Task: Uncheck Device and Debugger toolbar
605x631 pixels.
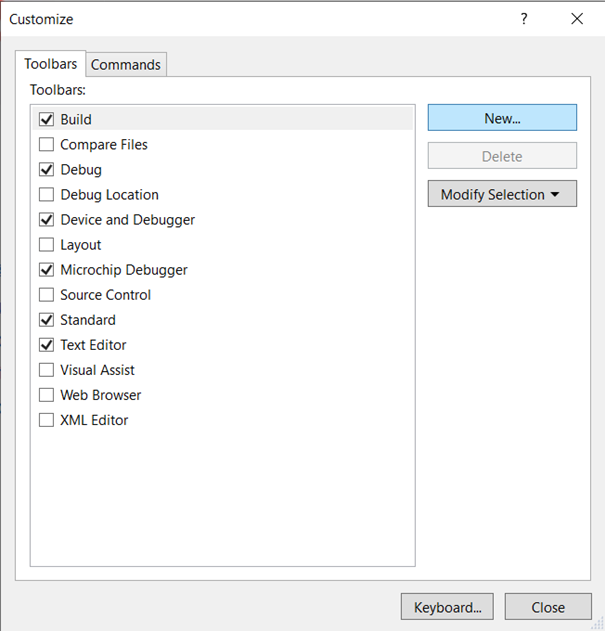Action: pyautogui.click(x=46, y=220)
